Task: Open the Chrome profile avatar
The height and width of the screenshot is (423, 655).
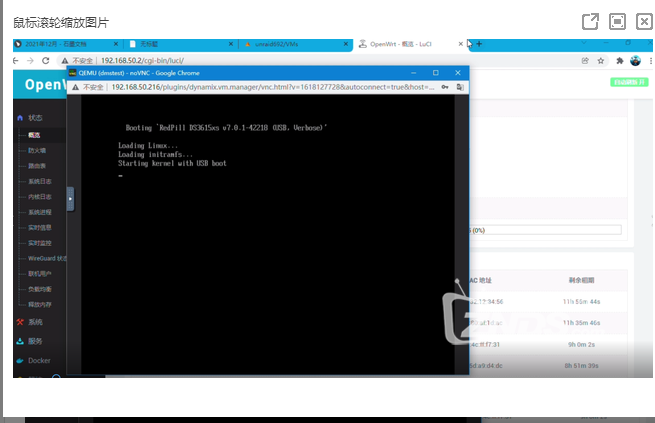Action: click(635, 61)
